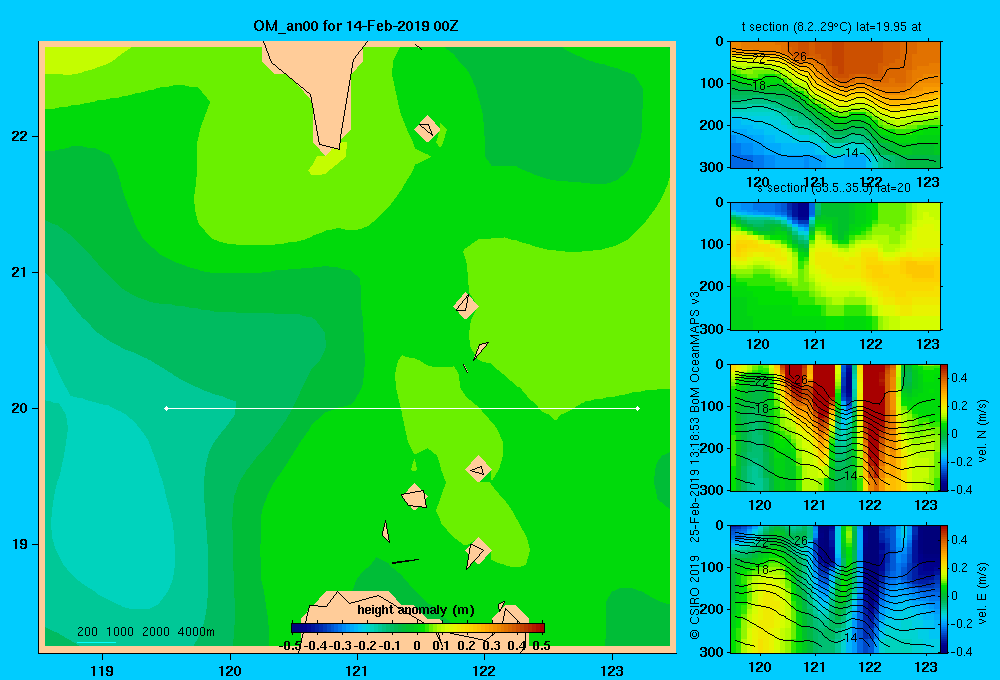Click the '4000m' bathymetry depth label
1000x680 pixels.
coord(196,632)
